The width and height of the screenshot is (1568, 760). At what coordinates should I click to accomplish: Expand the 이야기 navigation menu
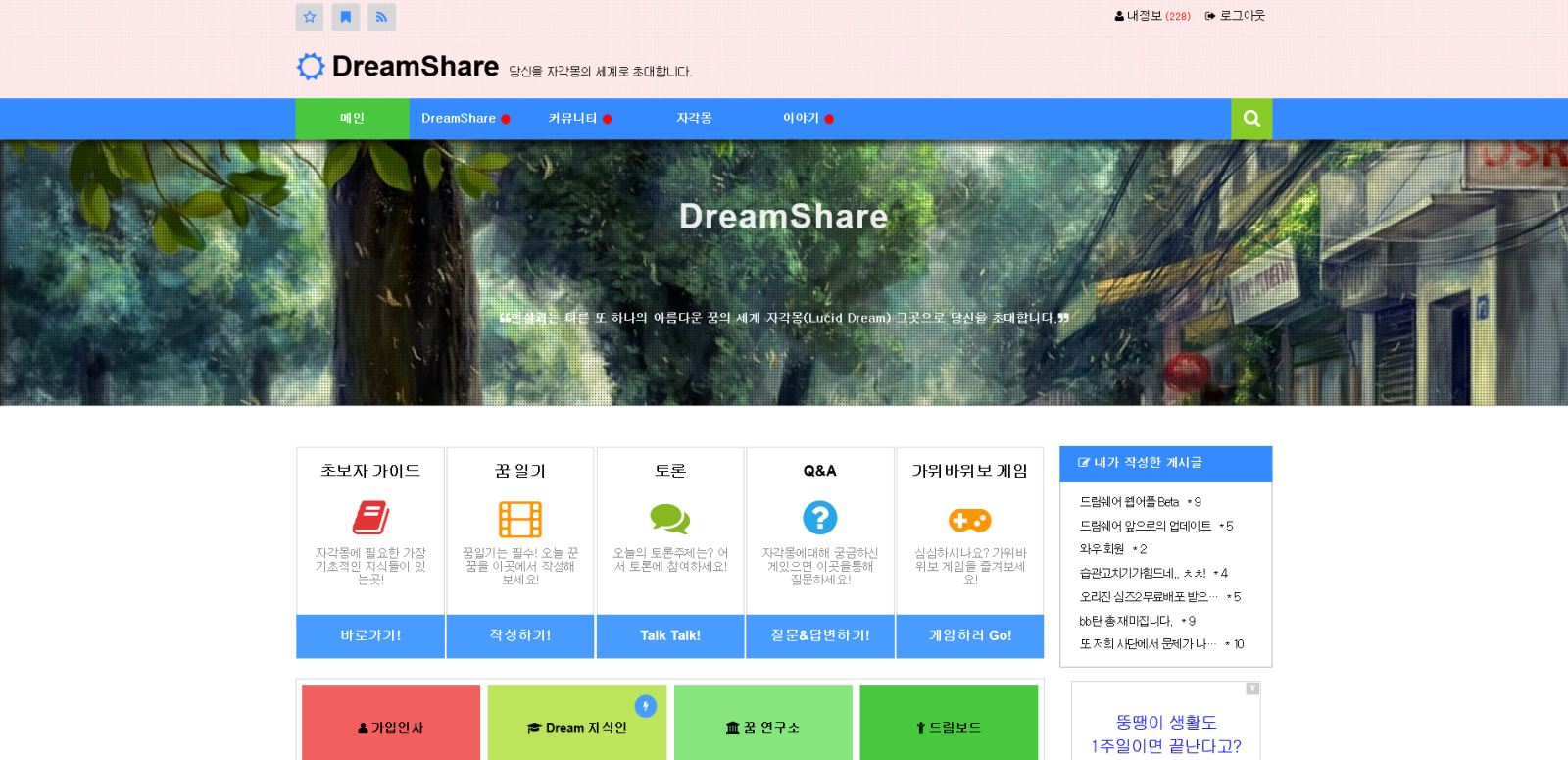pyautogui.click(x=808, y=119)
